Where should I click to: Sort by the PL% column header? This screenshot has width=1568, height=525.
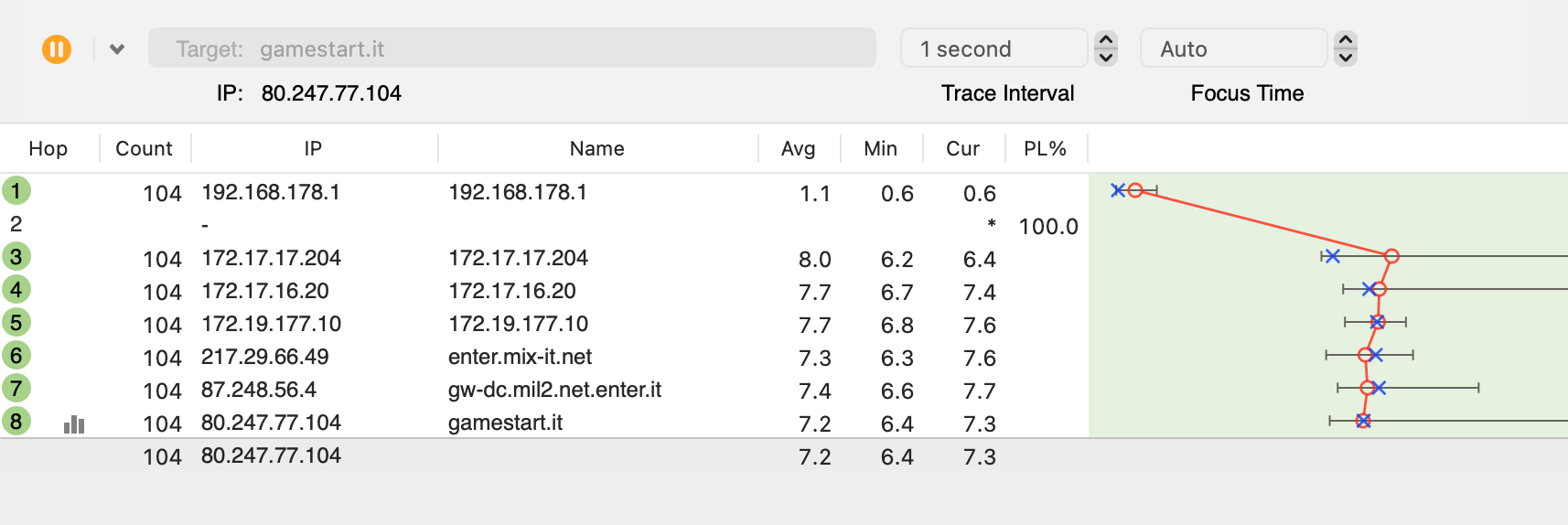coord(1045,149)
